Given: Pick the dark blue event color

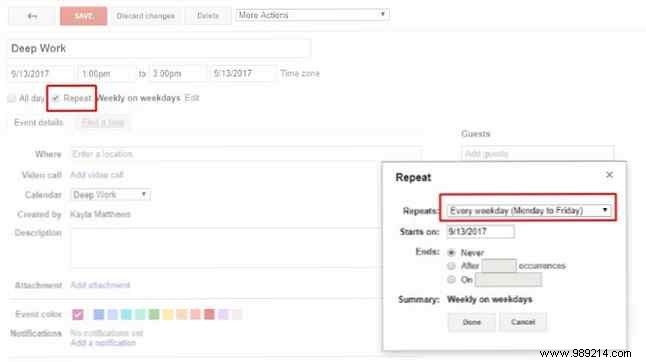Looking at the screenshot, I should click(x=98, y=315).
